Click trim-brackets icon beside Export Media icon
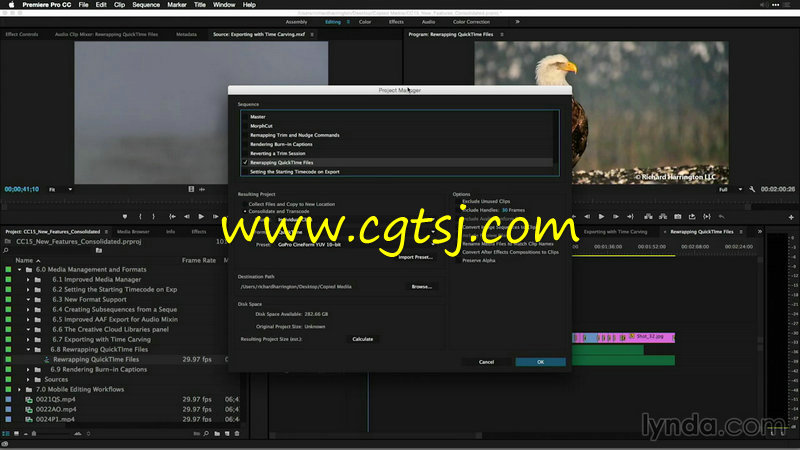Image resolution: width=800 pixels, height=450 pixels. (x=707, y=217)
